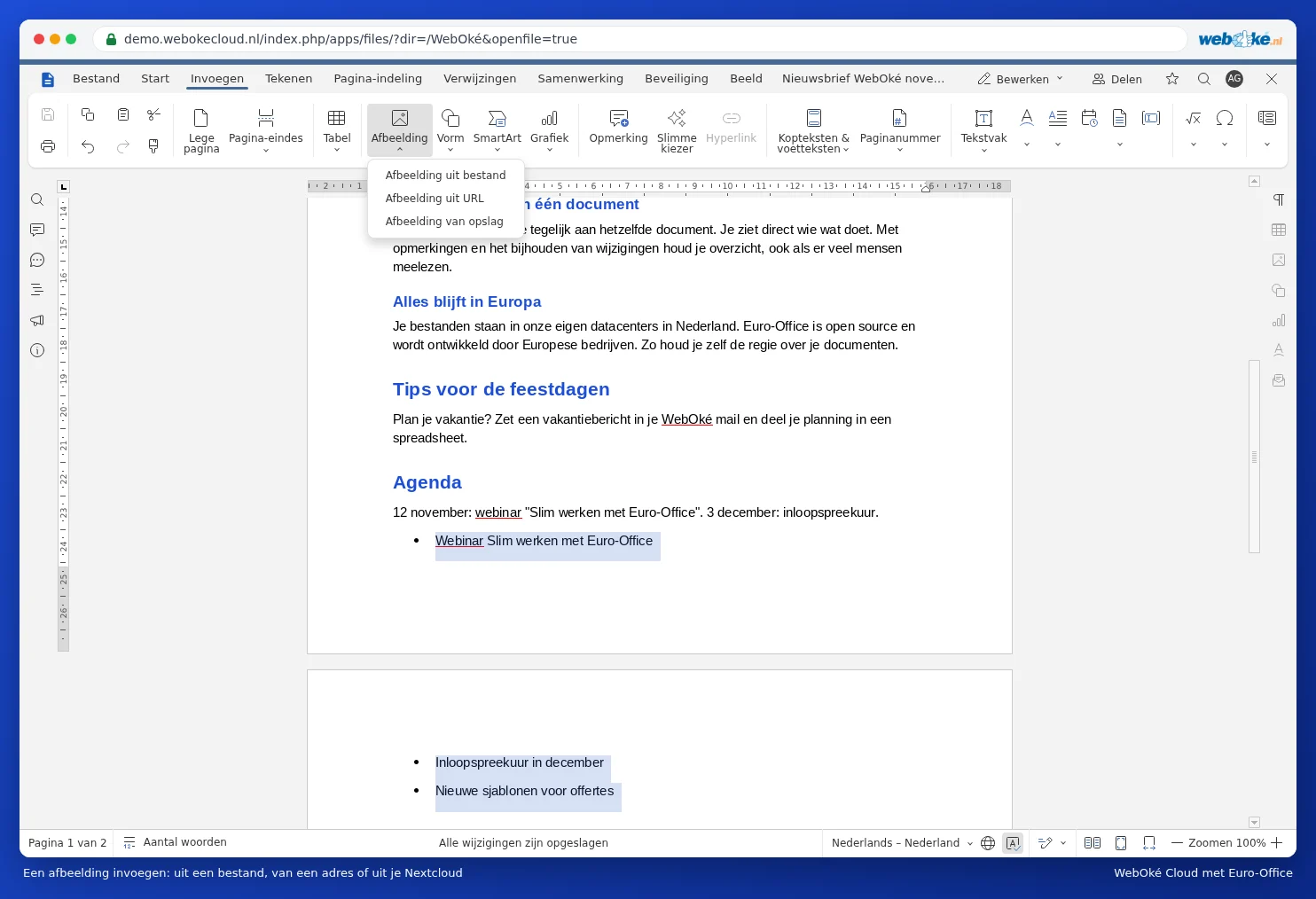The image size is (1316, 899).
Task: Open the info panel in left sidebar
Action: [37, 350]
